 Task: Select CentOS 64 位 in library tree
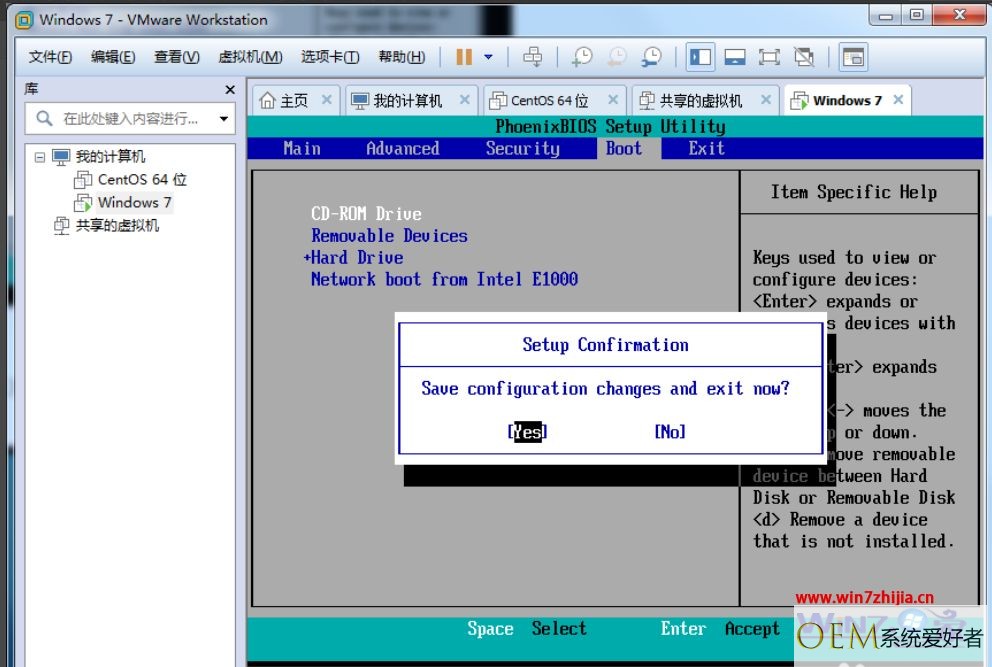point(142,180)
